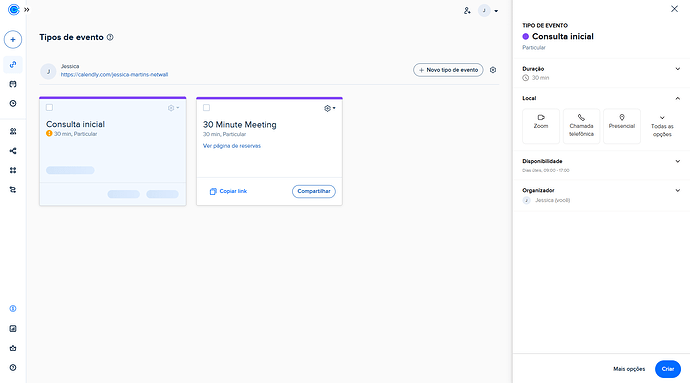
Task: Open help question icon in sidebar
Action: click(x=13, y=368)
